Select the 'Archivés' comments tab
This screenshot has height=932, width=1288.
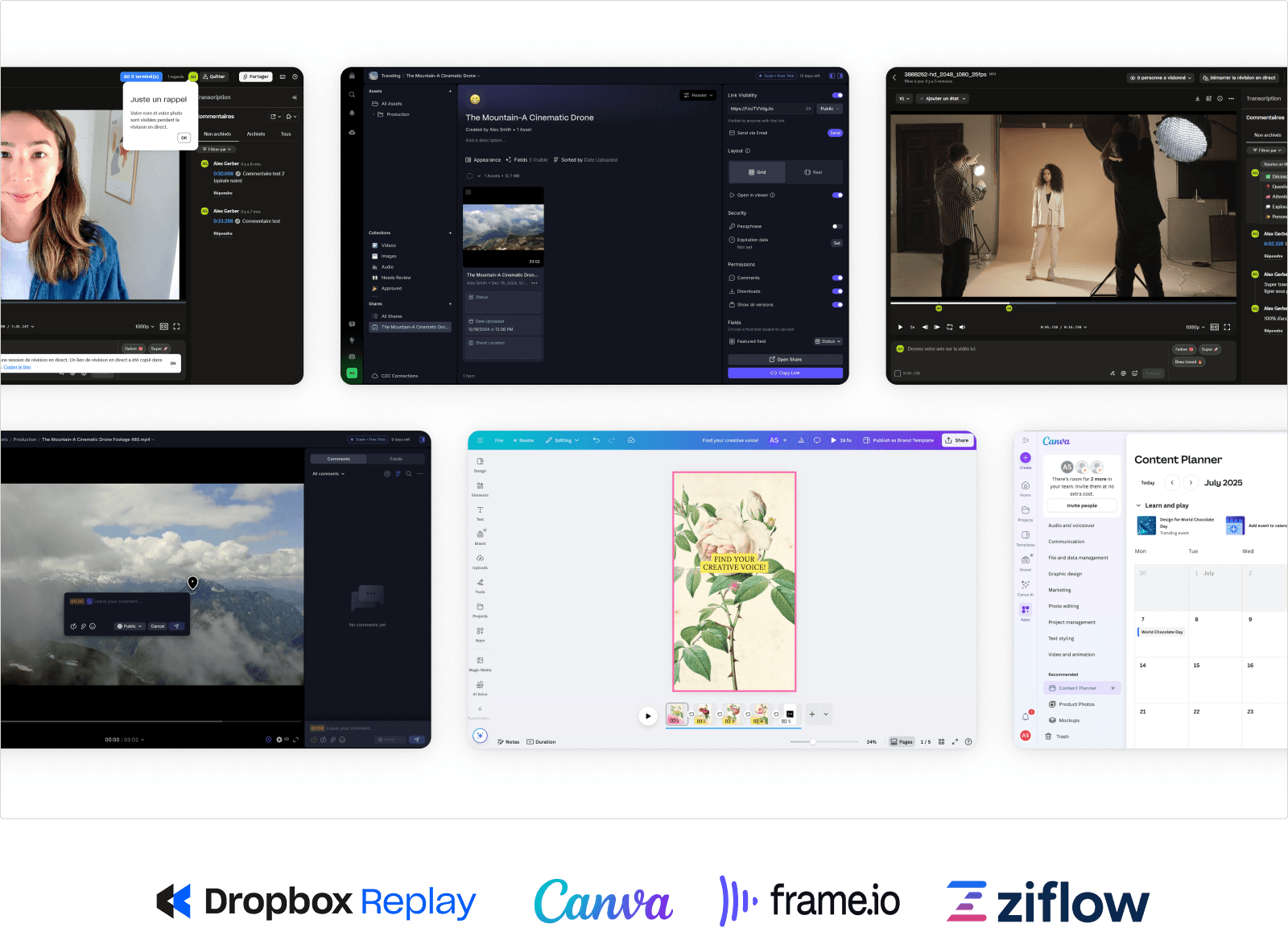(256, 134)
